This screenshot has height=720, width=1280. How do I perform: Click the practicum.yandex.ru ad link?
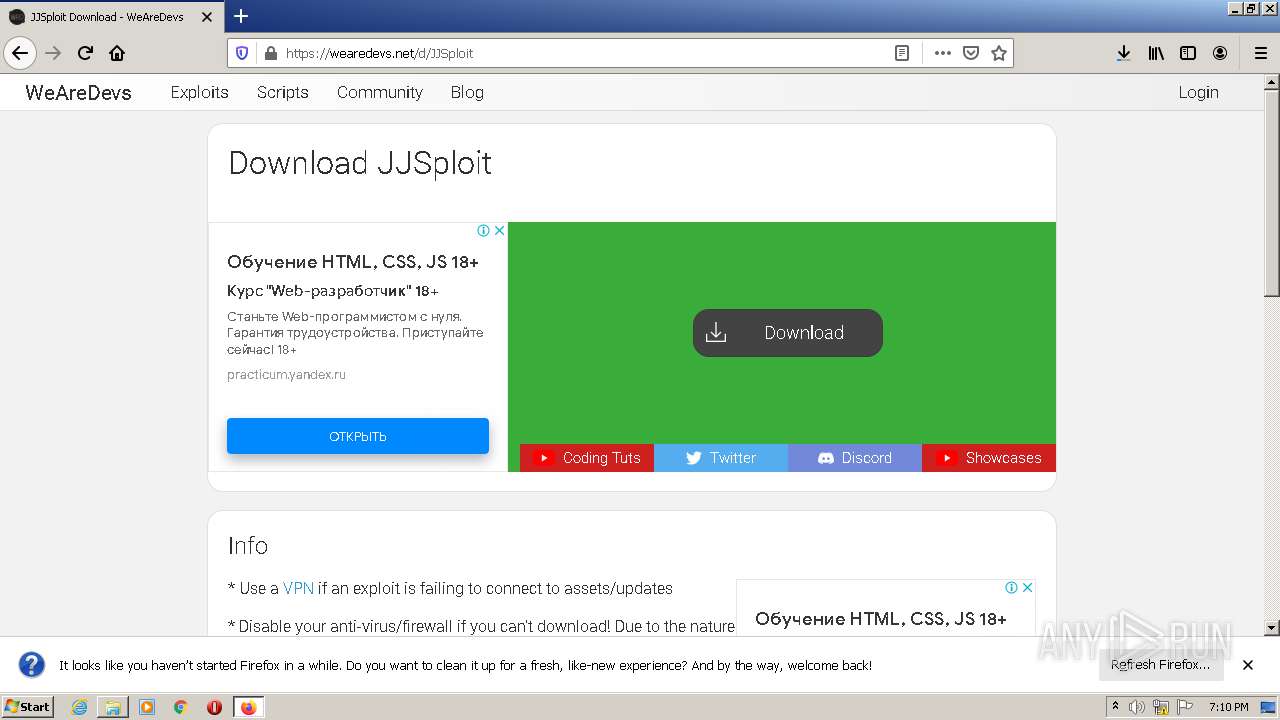tap(286, 374)
